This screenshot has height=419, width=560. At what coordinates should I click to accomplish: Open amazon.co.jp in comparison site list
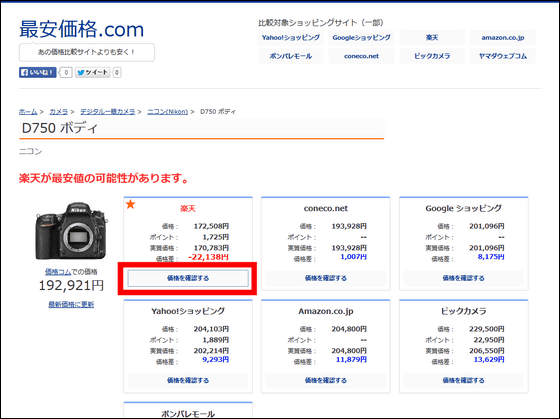[x=503, y=38]
